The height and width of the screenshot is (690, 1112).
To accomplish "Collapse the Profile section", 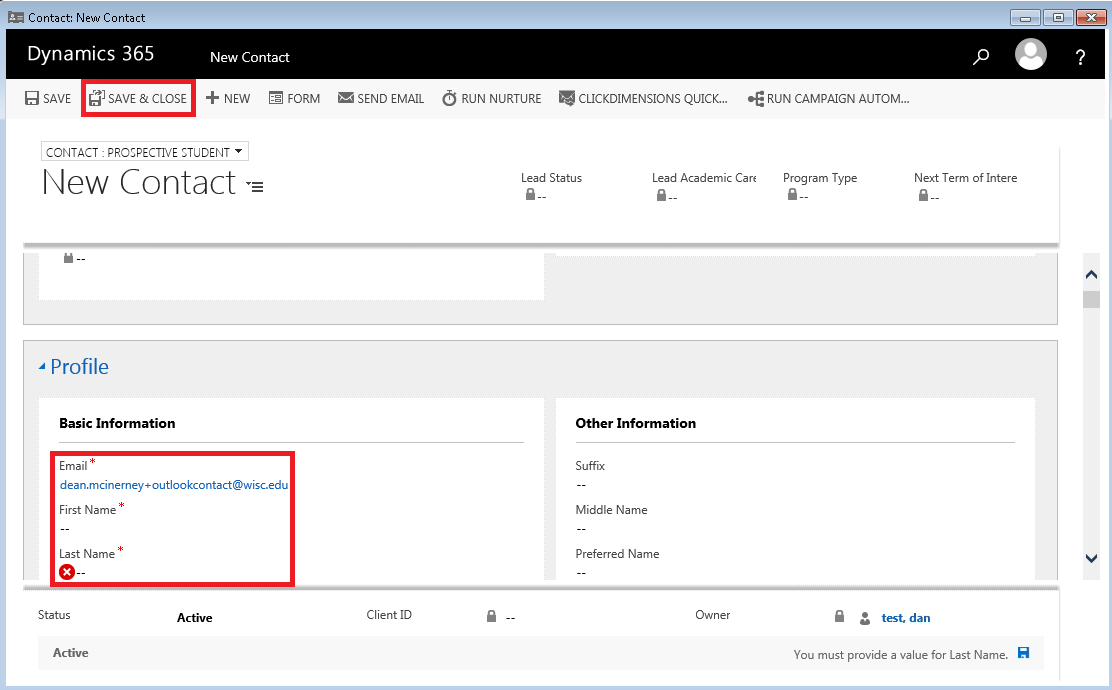I will (42, 367).
